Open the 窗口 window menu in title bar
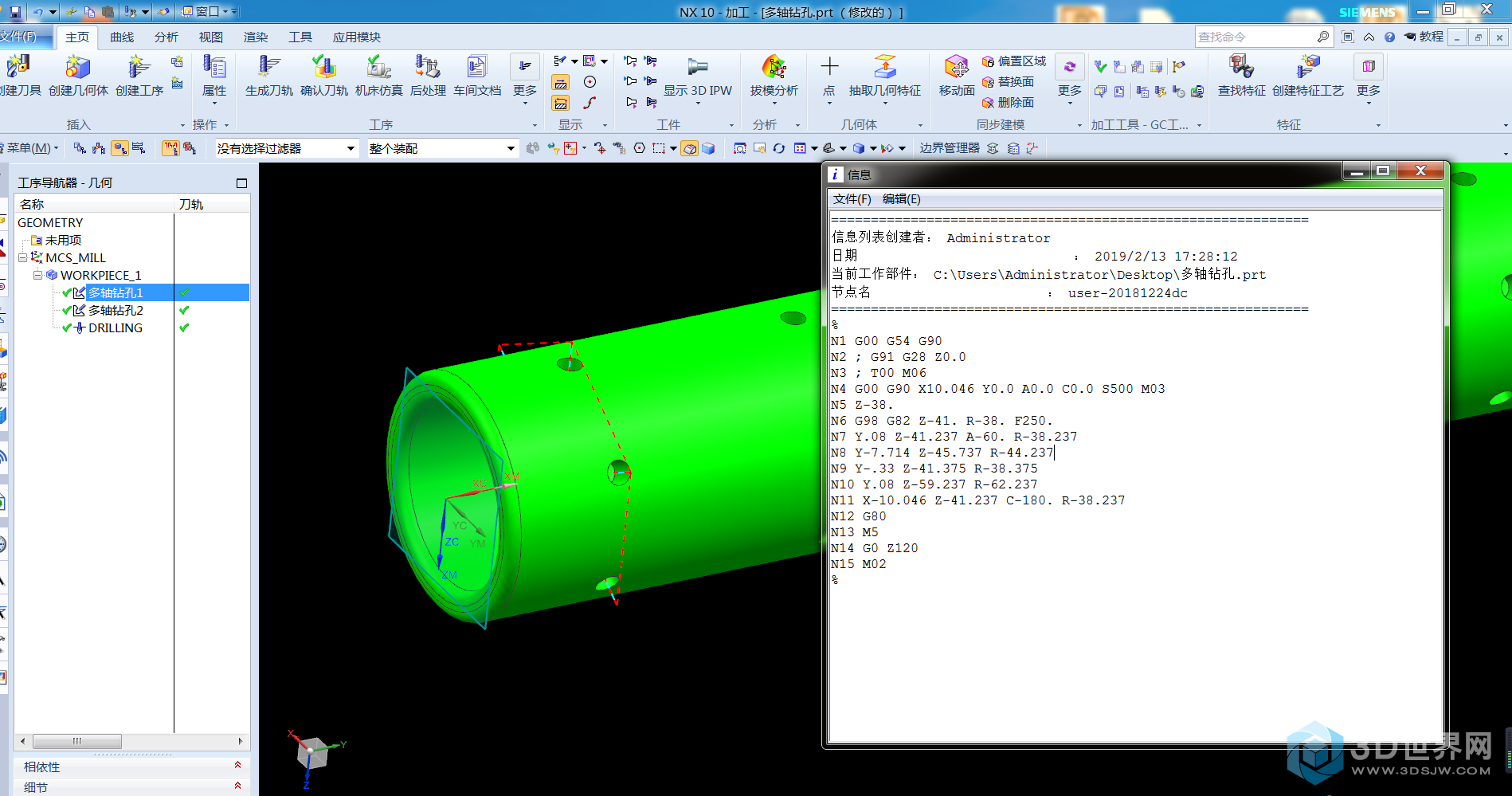Screen dimensions: 1512x796 coord(206,12)
